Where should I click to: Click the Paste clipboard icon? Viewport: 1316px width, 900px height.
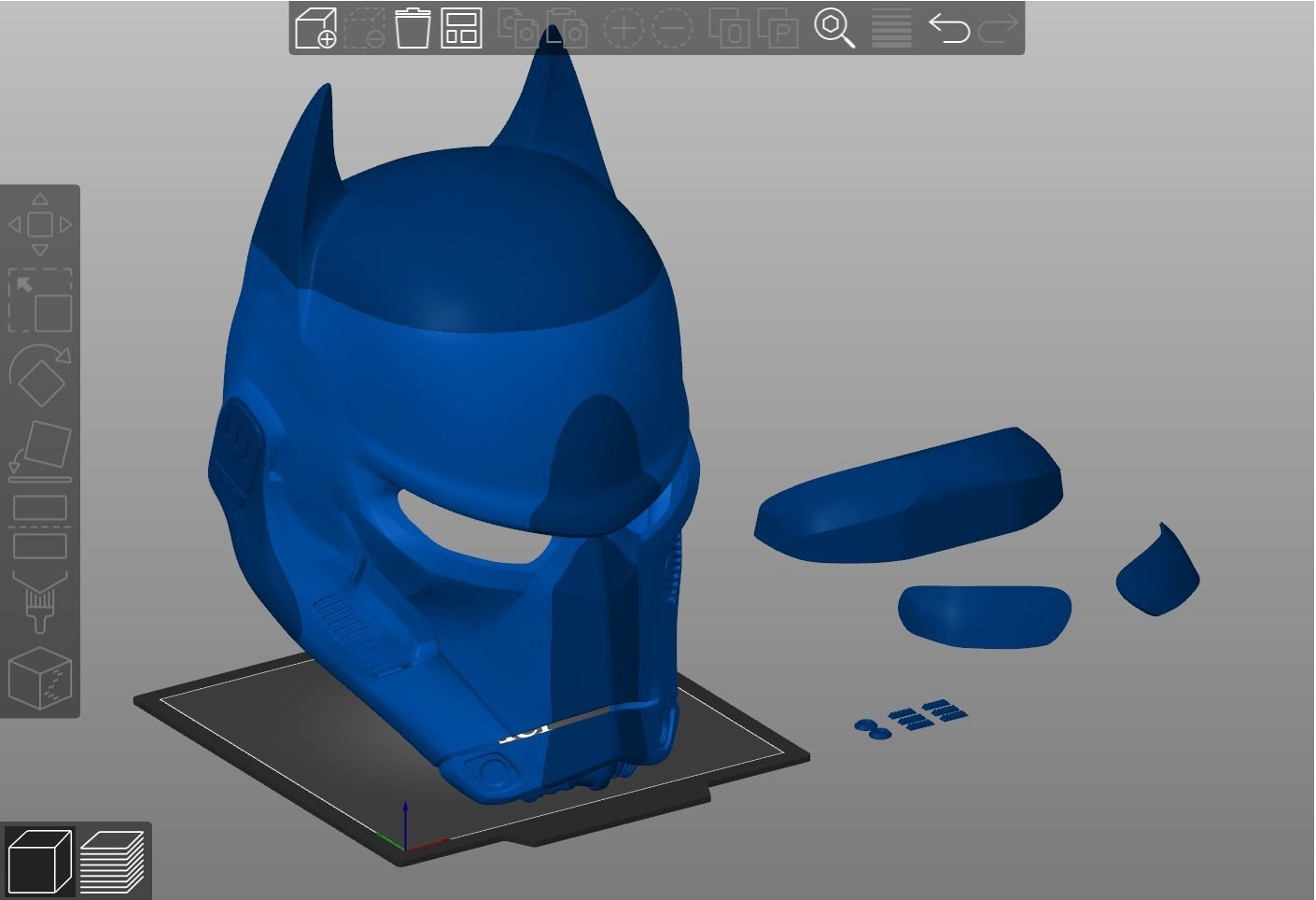pyautogui.click(x=567, y=28)
